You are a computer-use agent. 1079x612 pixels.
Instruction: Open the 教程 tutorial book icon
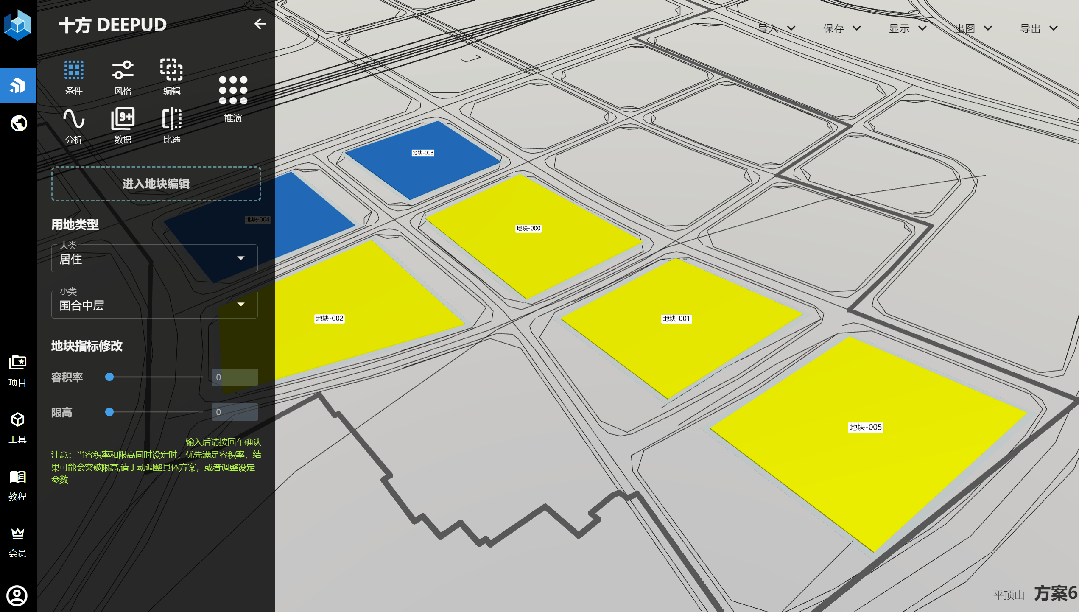click(x=17, y=484)
